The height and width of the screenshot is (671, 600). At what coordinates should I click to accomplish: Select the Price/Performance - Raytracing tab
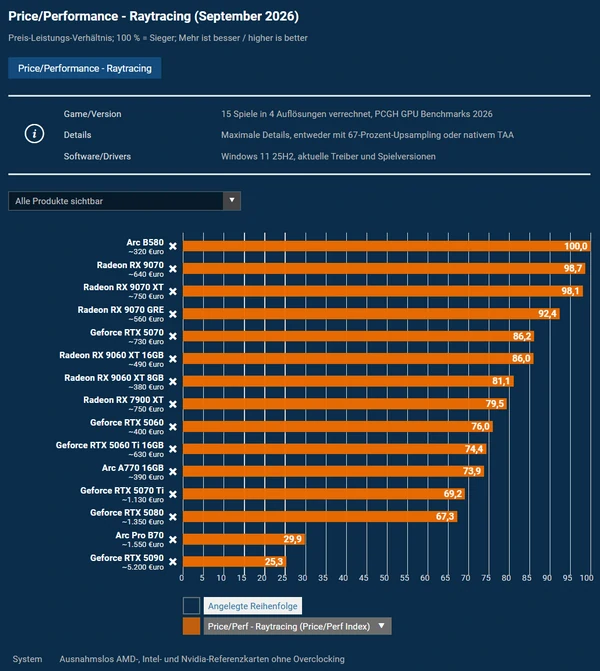point(85,68)
